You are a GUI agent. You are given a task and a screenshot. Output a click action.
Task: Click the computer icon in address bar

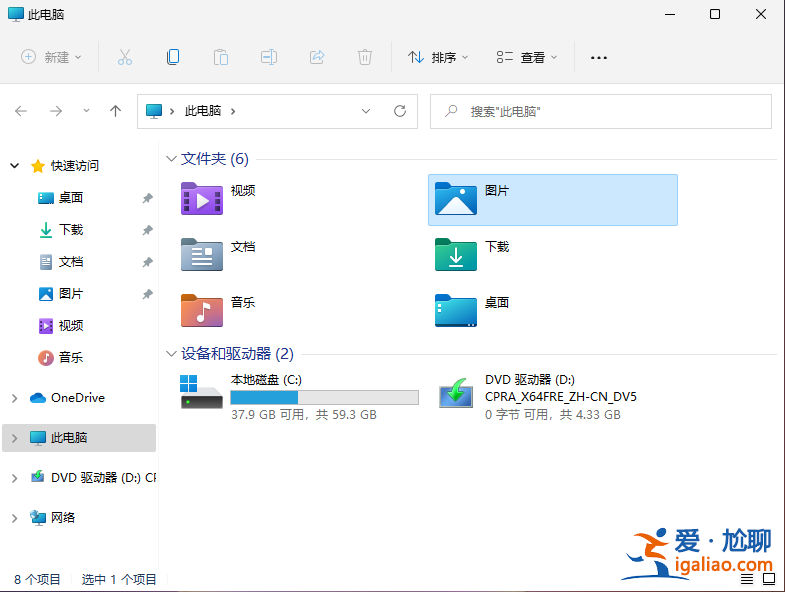tap(154, 111)
